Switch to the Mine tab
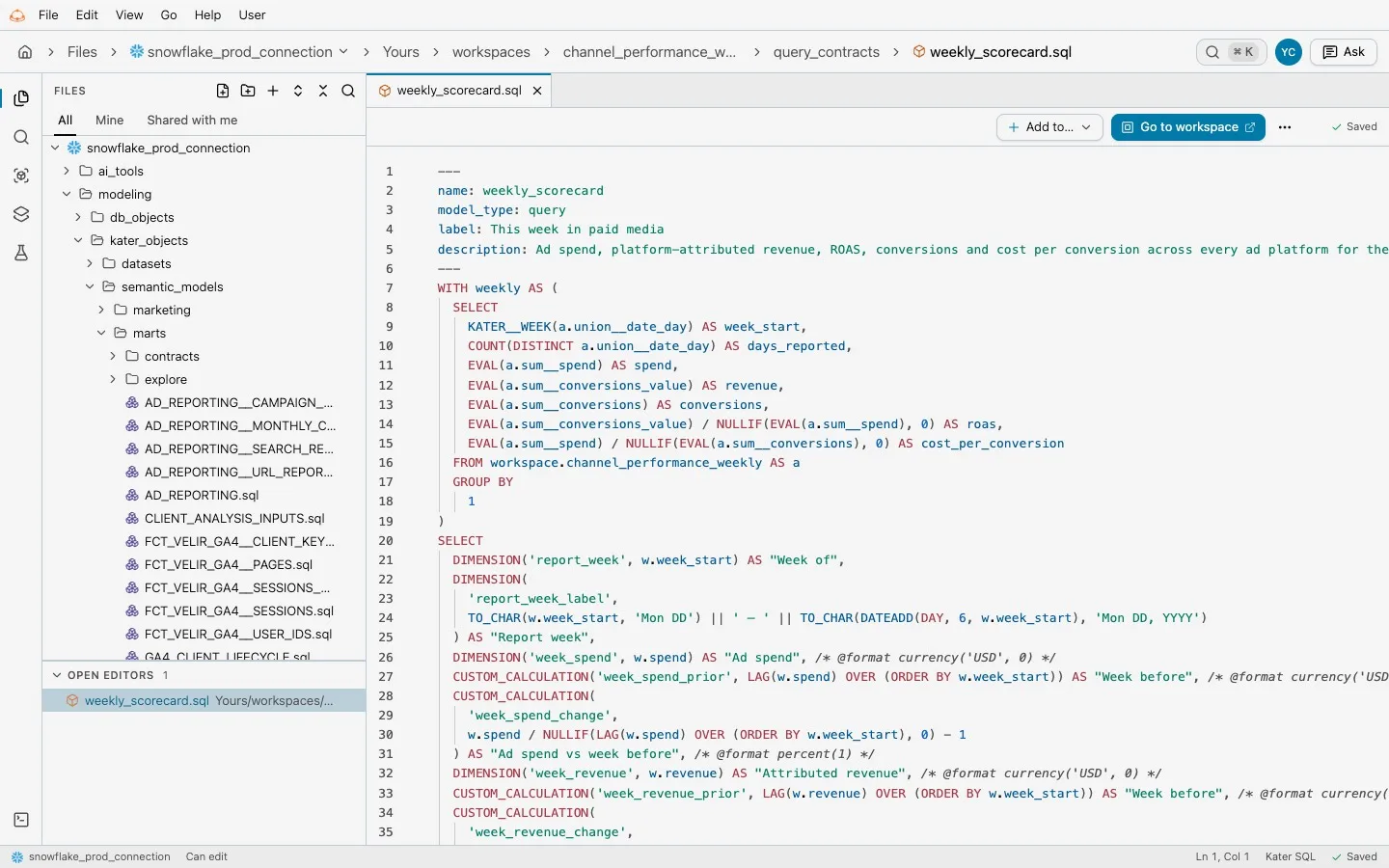The image size is (1389, 868). tap(110, 121)
